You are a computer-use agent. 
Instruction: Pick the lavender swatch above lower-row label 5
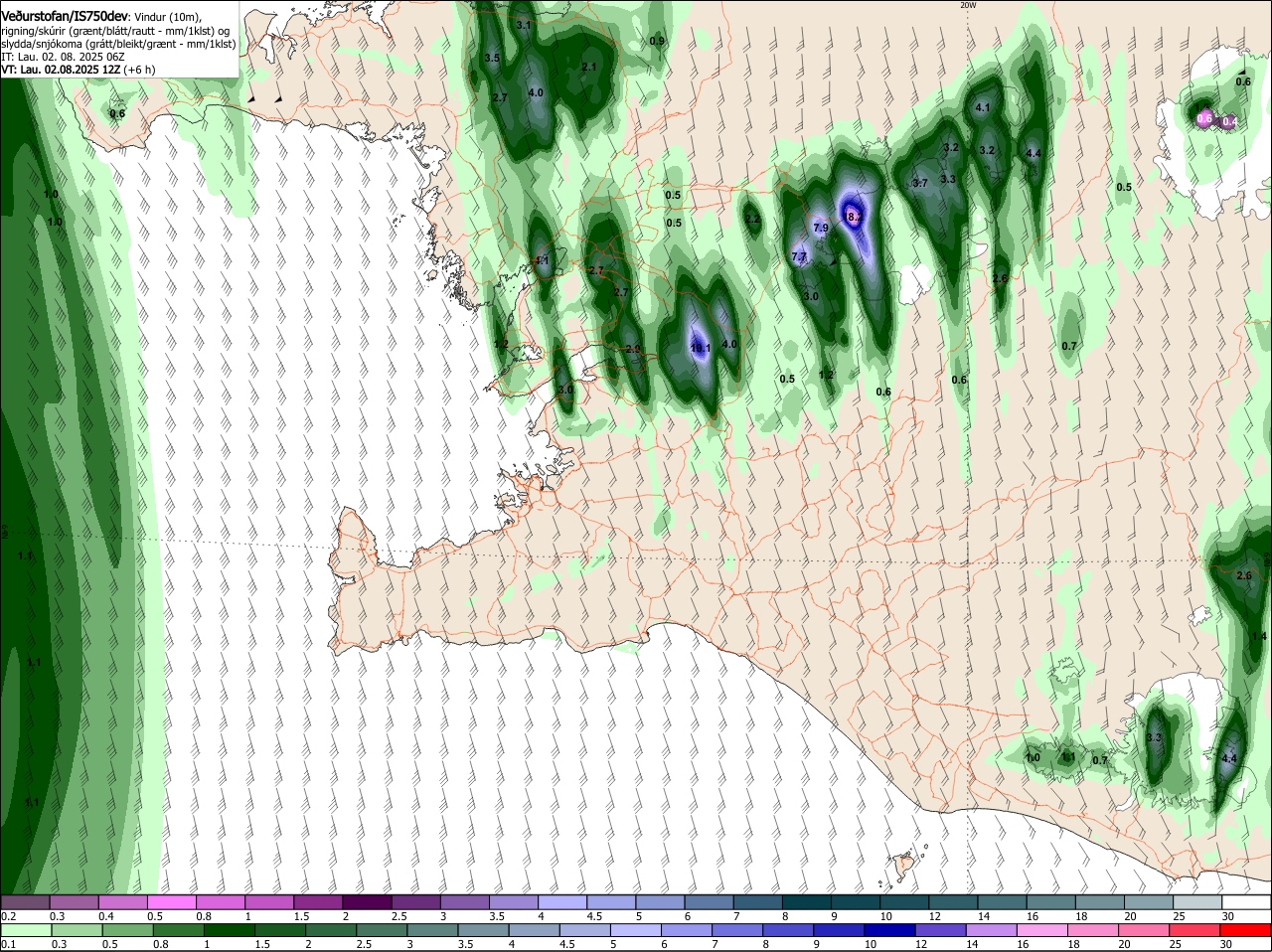pos(636,930)
